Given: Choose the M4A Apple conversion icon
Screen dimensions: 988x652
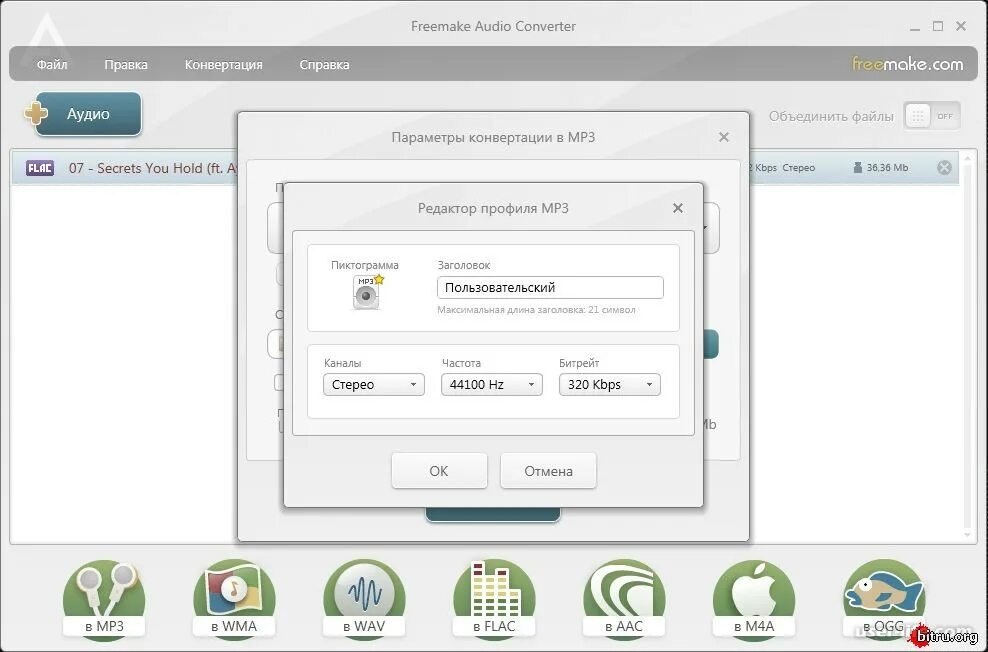Looking at the screenshot, I should coord(754,599).
